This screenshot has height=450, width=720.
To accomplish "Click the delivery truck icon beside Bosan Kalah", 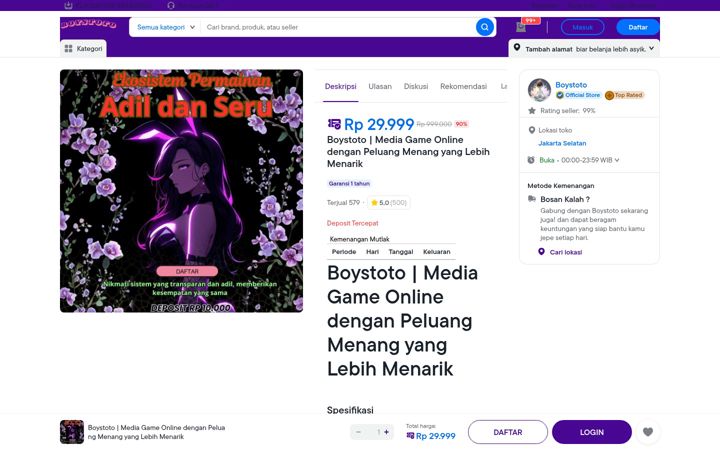I will click(x=532, y=199).
